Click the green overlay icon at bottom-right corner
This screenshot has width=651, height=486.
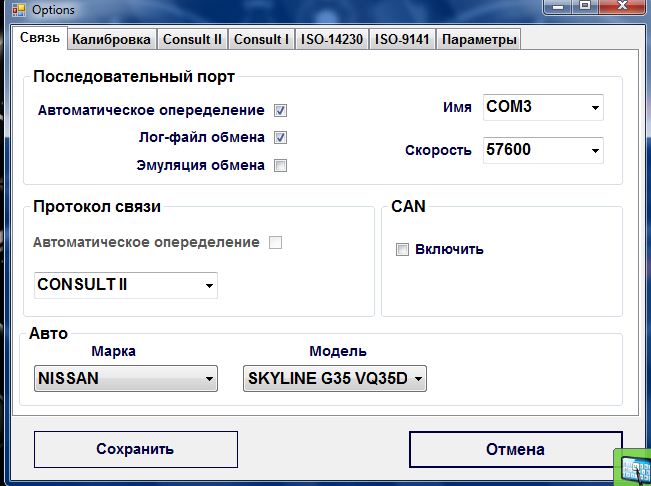pos(633,468)
